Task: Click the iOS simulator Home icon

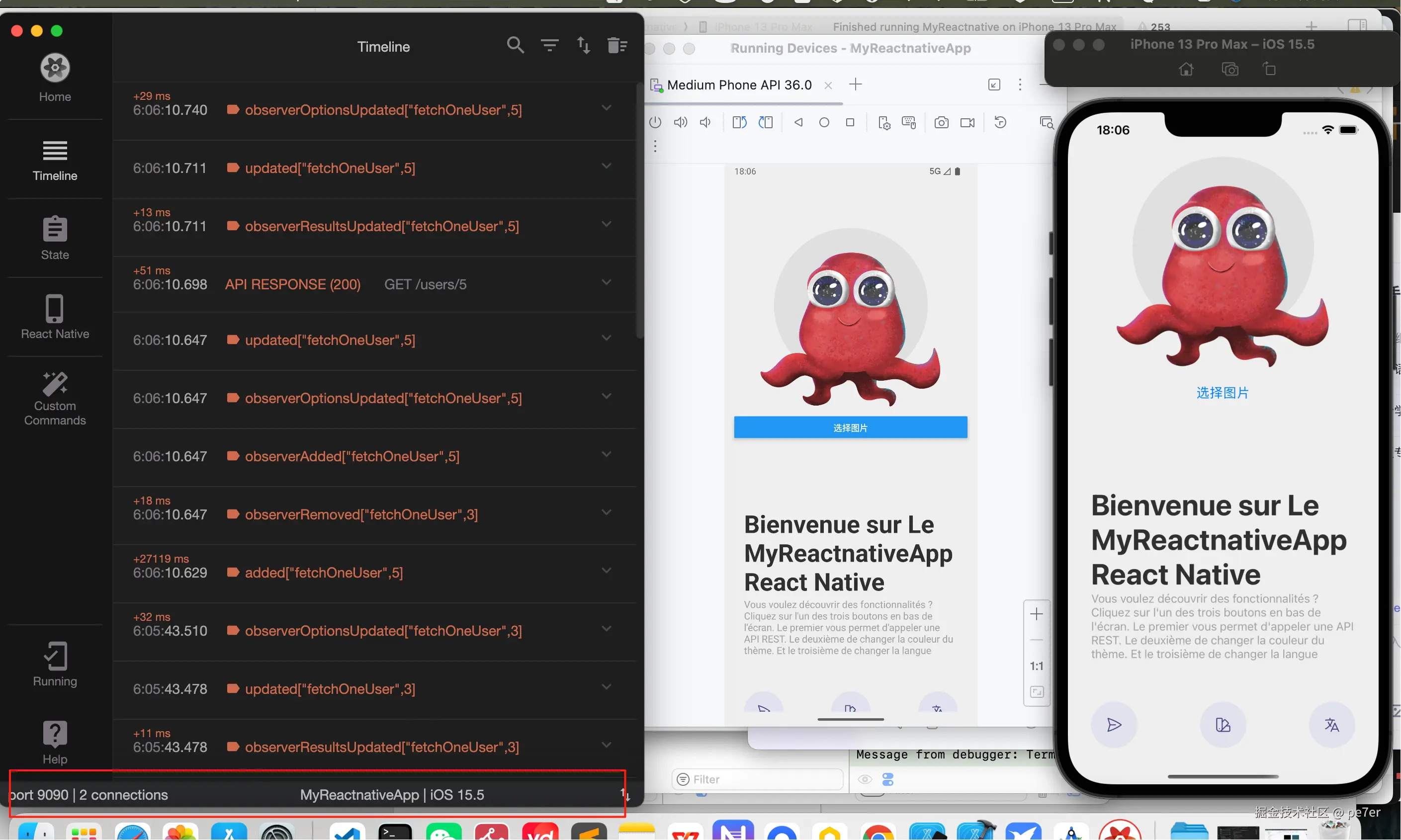Action: coord(1186,69)
